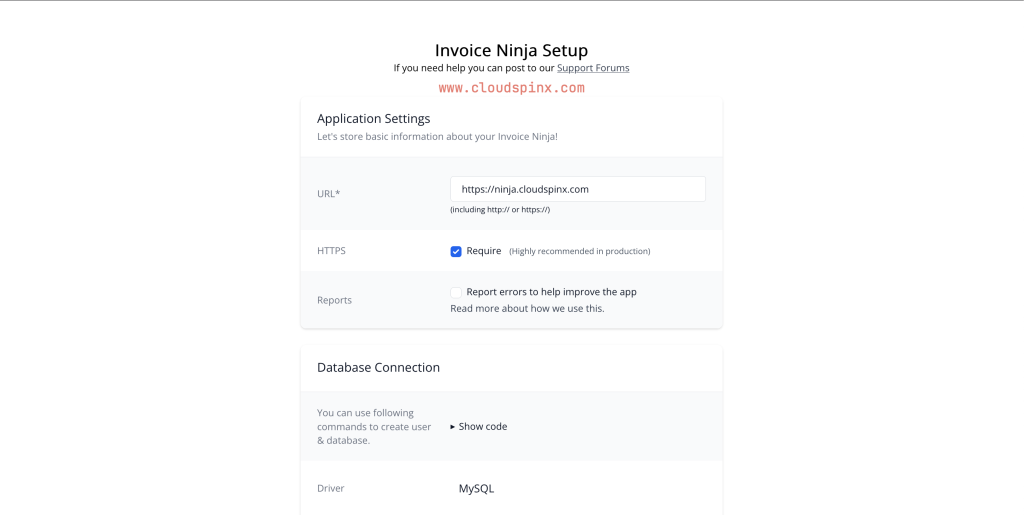This screenshot has width=1024, height=515.
Task: Click 'Report errors to help improve the app' label
Action: point(551,292)
